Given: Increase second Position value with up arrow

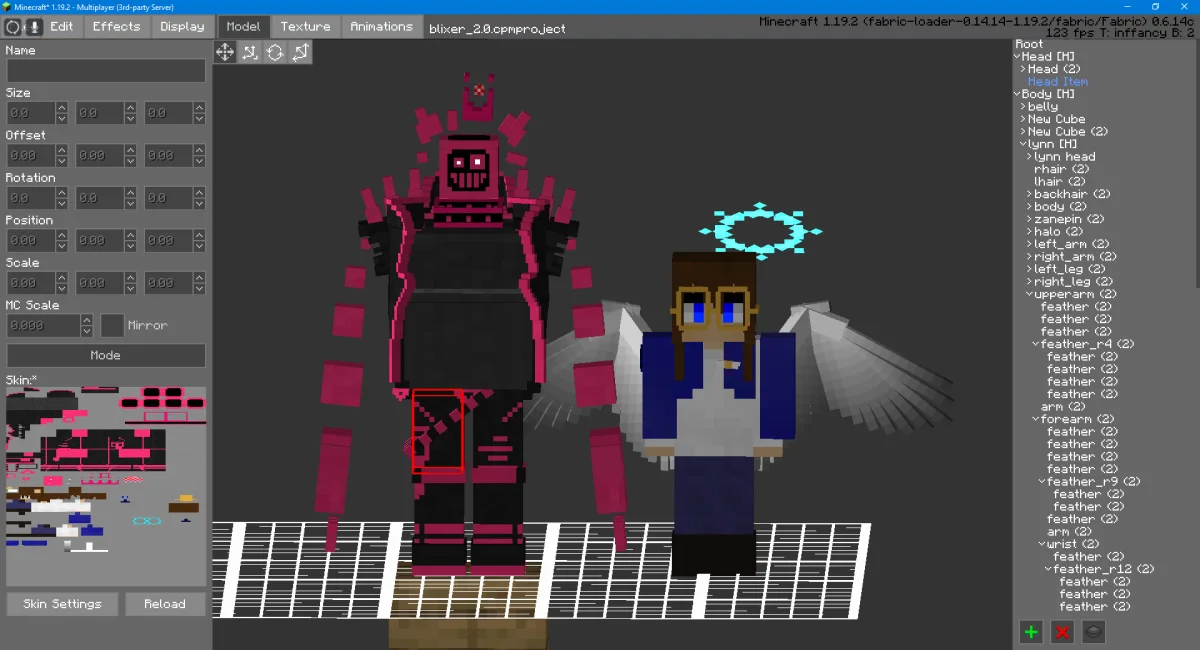Looking at the screenshot, I should (x=131, y=235).
